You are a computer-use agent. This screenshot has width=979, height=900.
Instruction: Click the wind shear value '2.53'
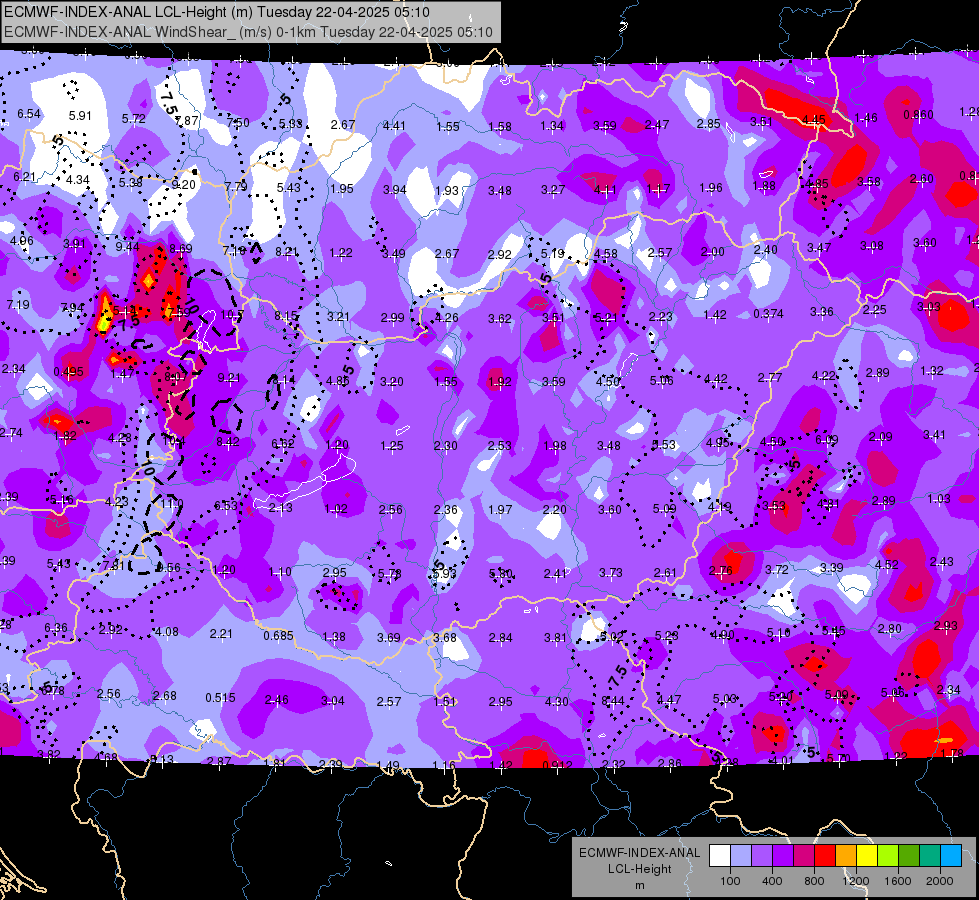tap(499, 446)
